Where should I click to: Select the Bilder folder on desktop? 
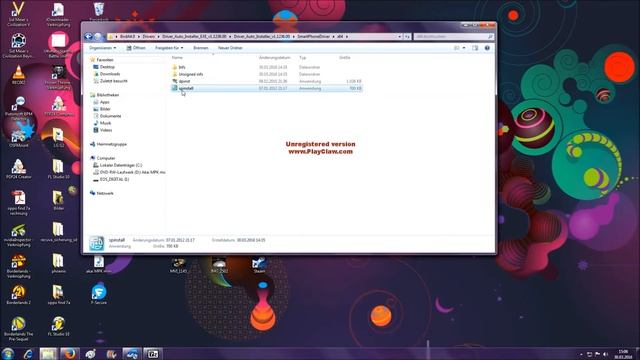point(58,200)
